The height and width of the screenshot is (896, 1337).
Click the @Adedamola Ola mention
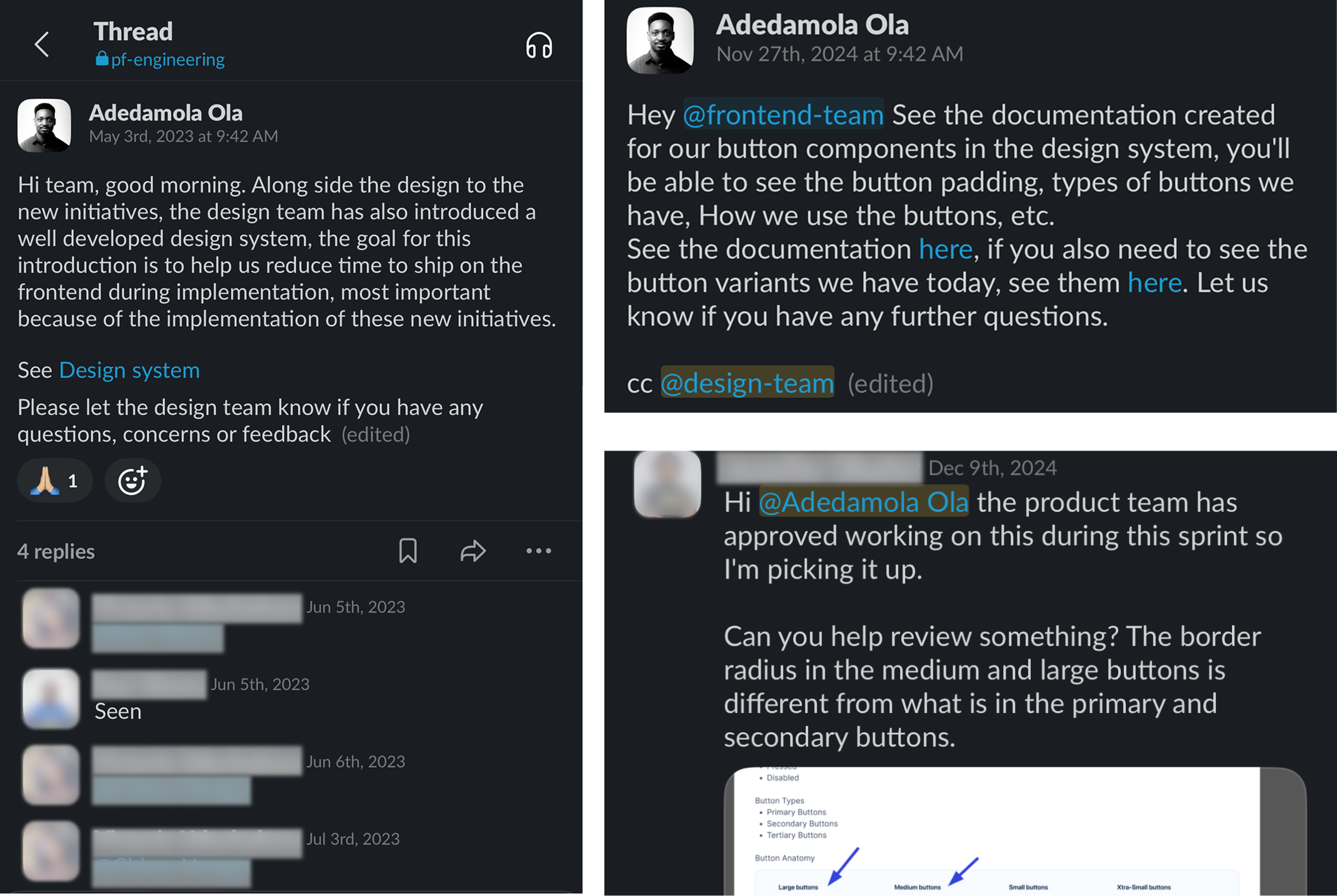(x=863, y=502)
